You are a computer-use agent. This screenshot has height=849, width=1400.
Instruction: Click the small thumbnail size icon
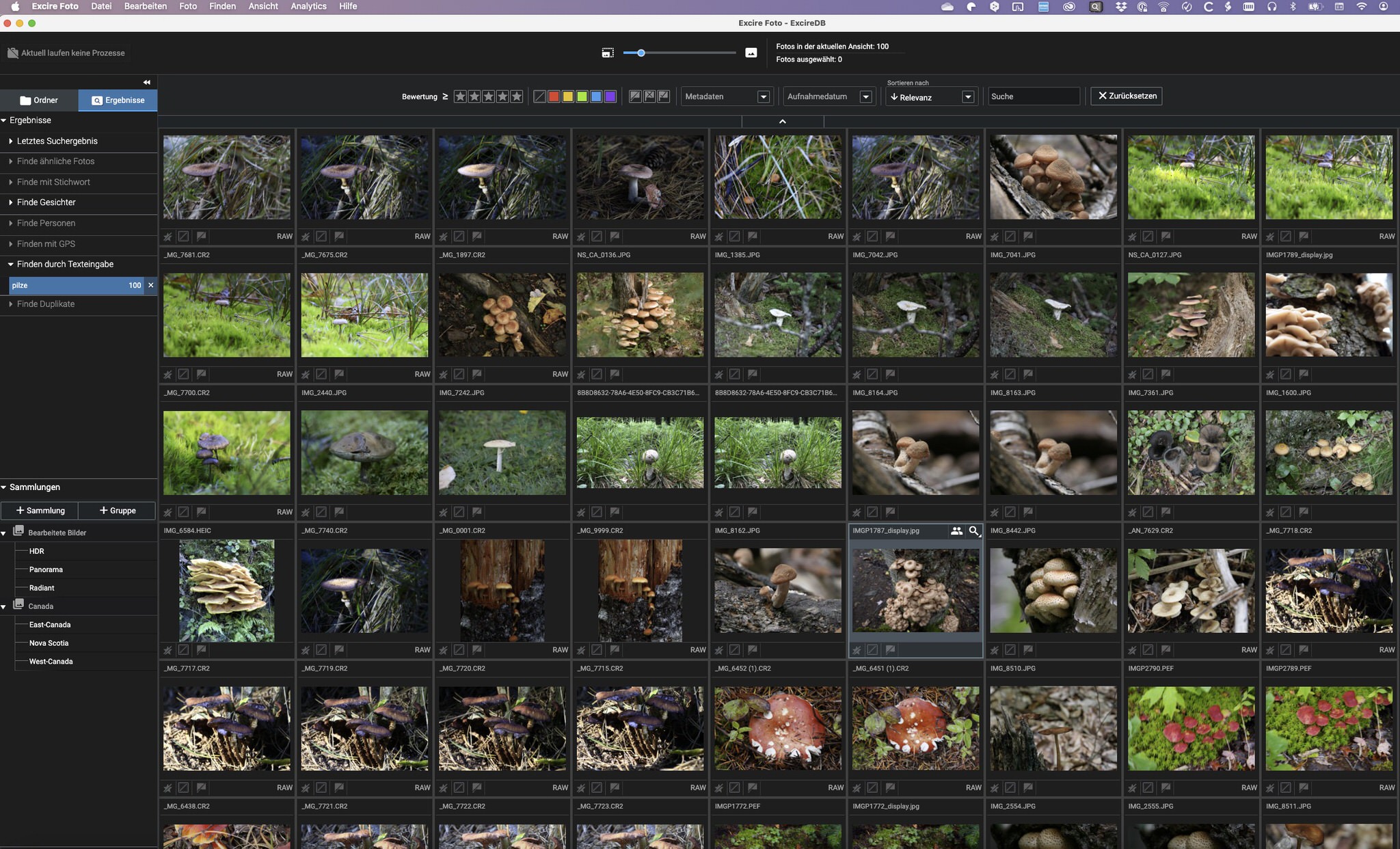(607, 53)
